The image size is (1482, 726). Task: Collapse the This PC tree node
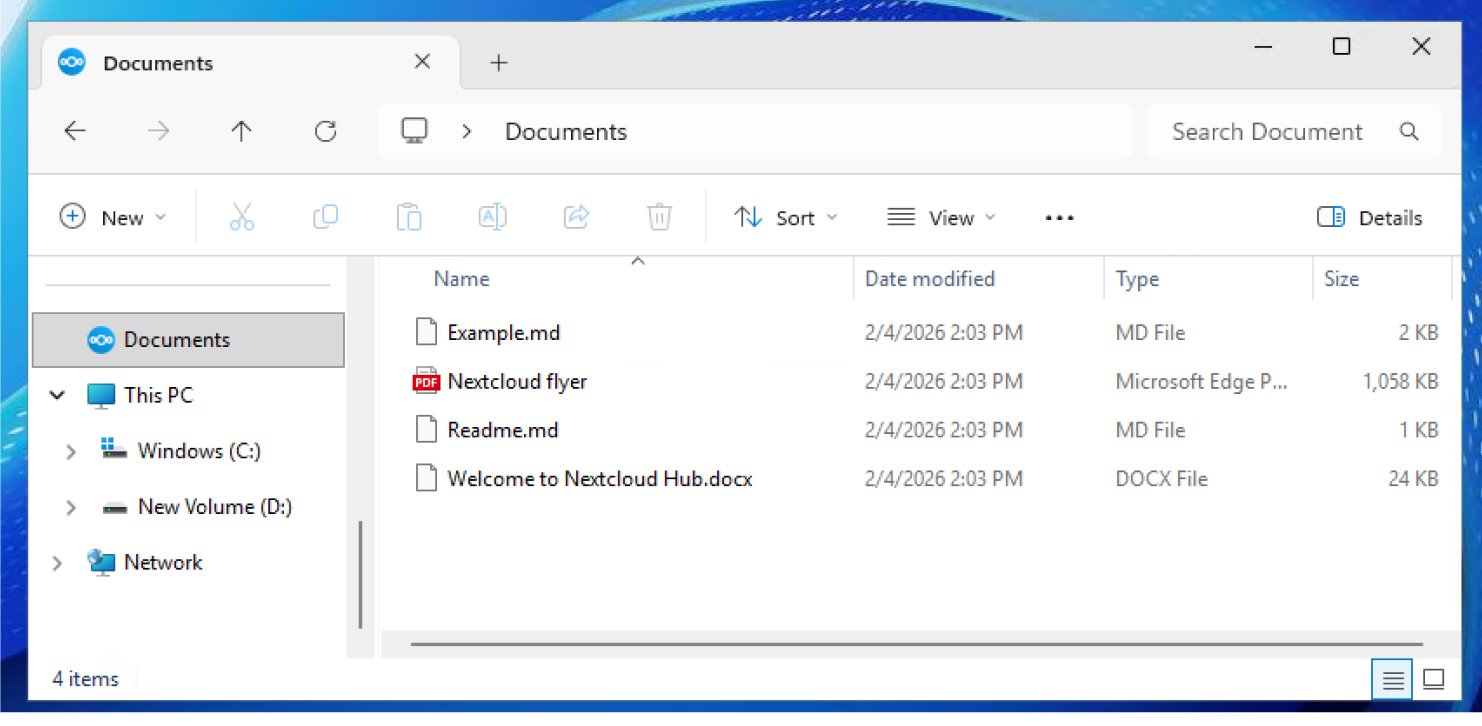58,396
